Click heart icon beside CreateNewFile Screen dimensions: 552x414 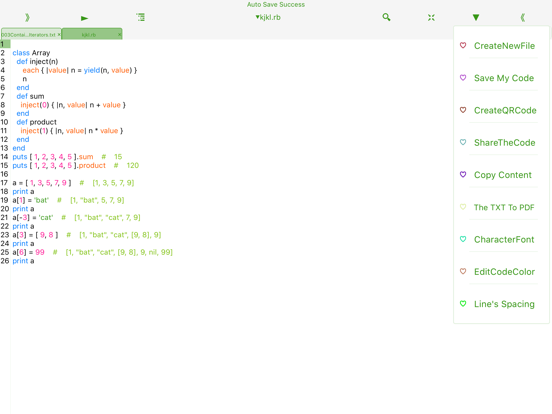[463, 45]
